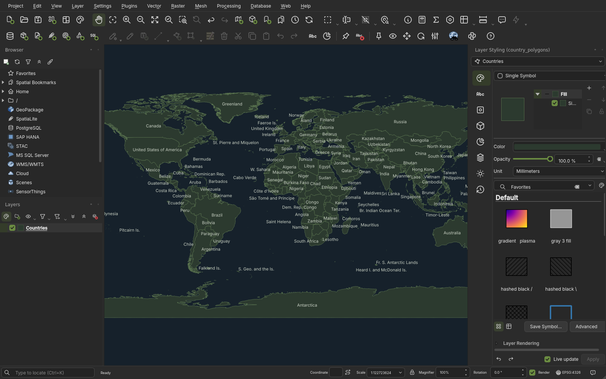The height and width of the screenshot is (379, 606).
Task: Open the Layers panel style dock brush icon
Action: point(6,217)
